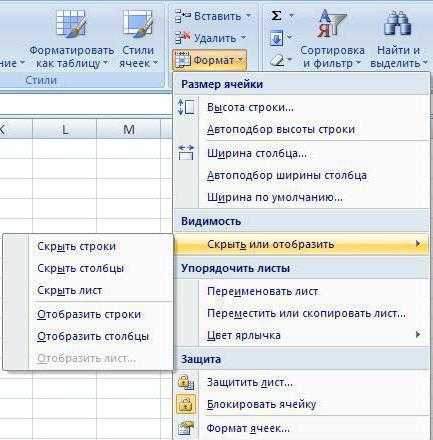Open the Удалить dropdown arrow
The image size is (433, 440).
tap(244, 38)
